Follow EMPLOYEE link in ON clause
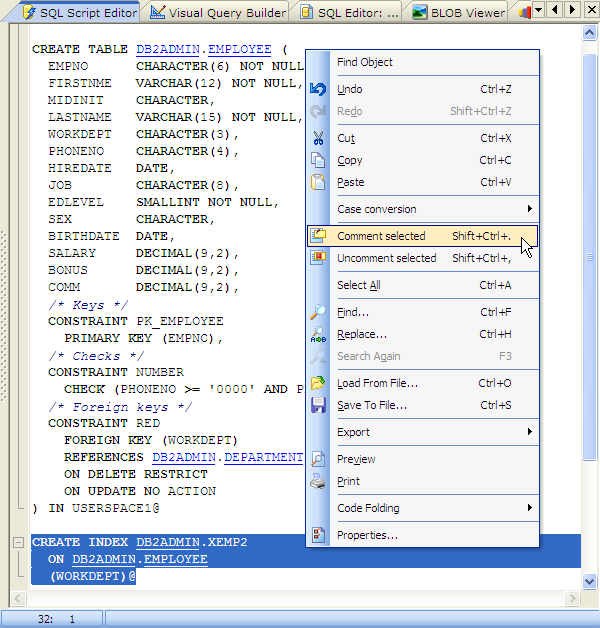Image resolution: width=600 pixels, height=628 pixels. point(175,559)
